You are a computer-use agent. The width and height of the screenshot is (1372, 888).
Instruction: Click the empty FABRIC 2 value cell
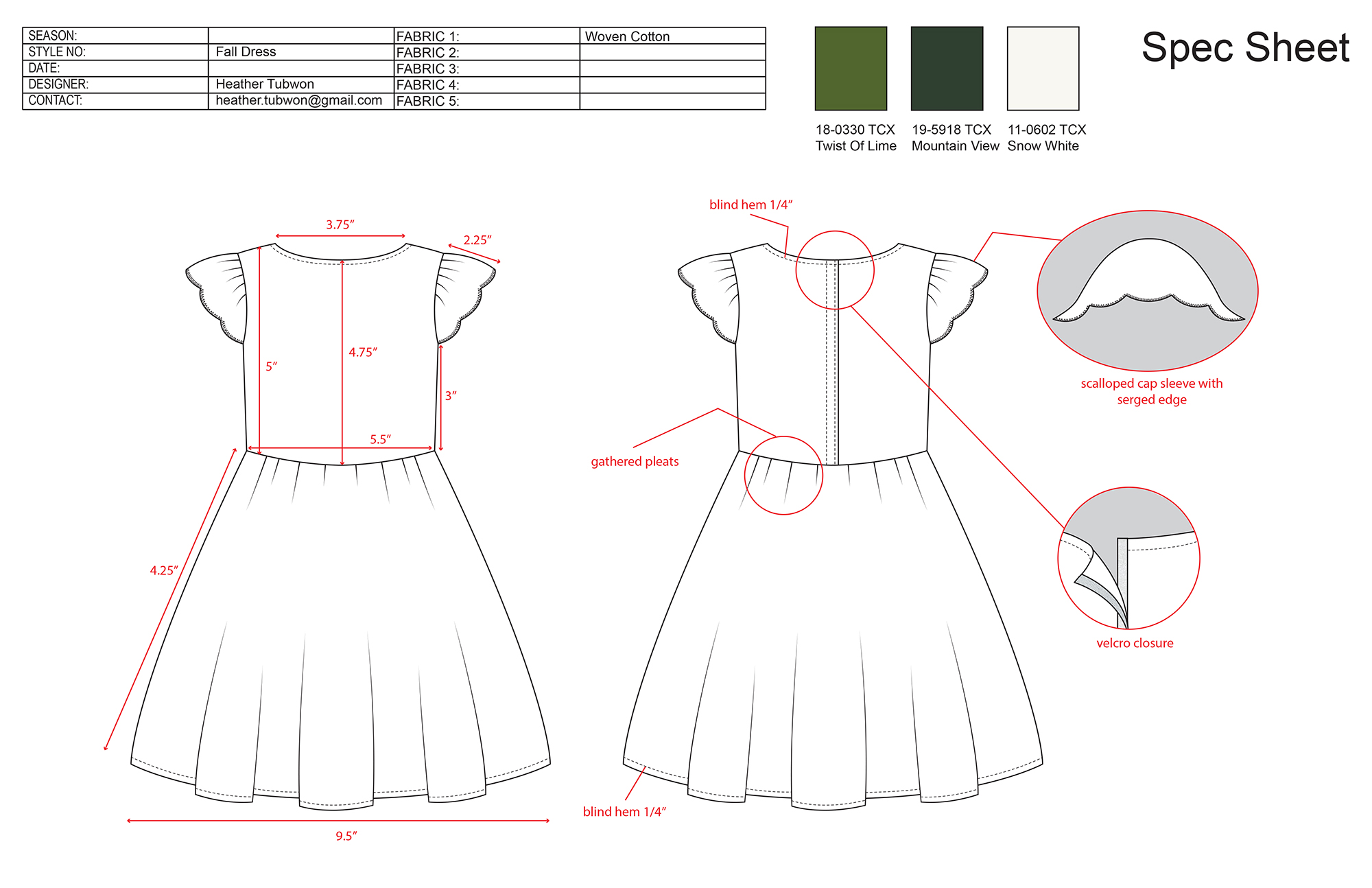[x=672, y=52]
